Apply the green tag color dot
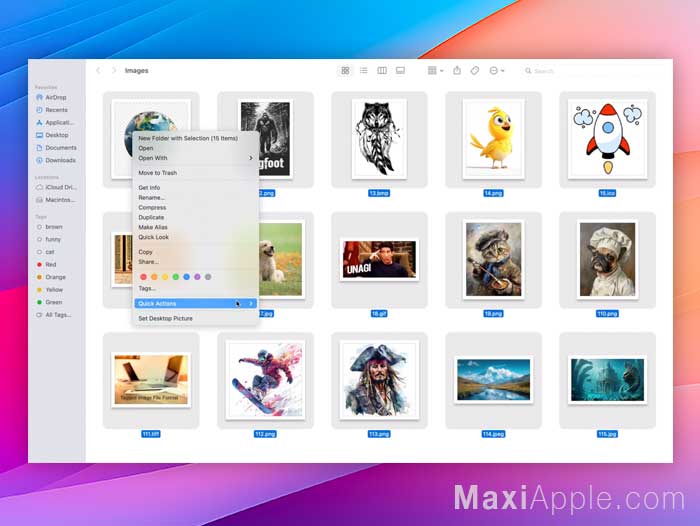The height and width of the screenshot is (526, 700). [x=175, y=277]
